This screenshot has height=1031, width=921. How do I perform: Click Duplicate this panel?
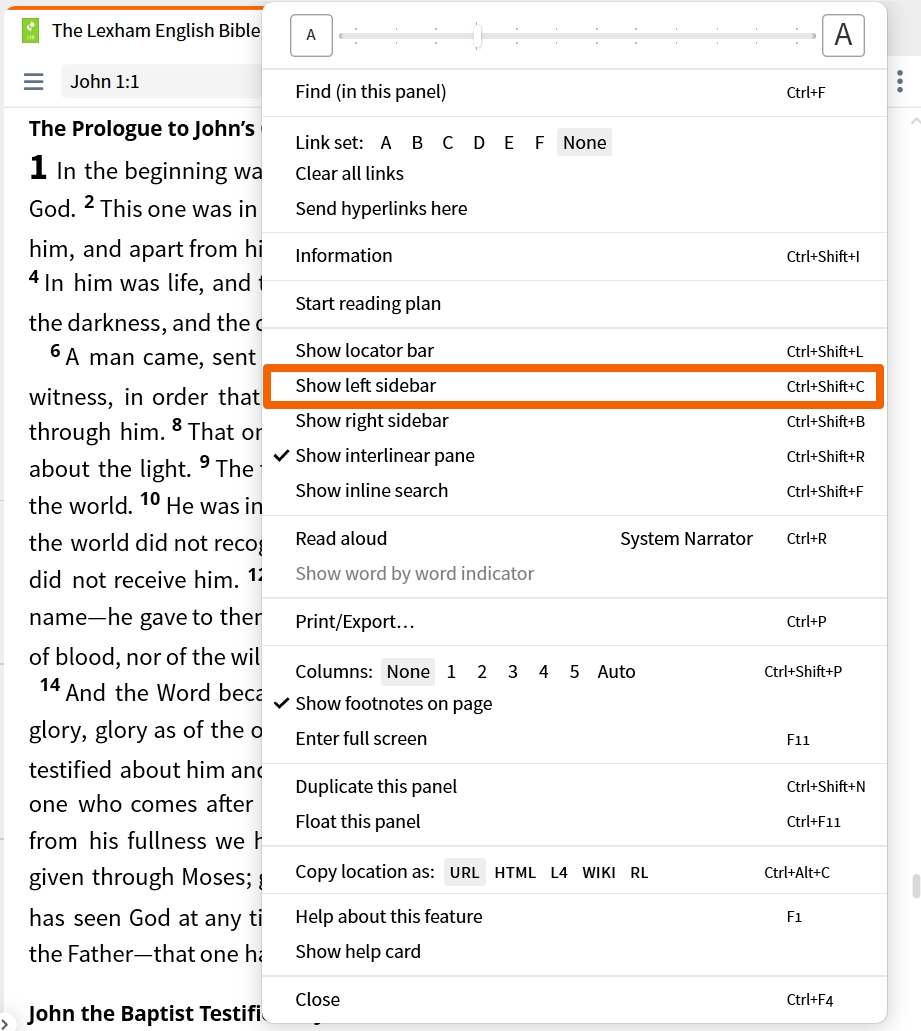click(x=575, y=786)
